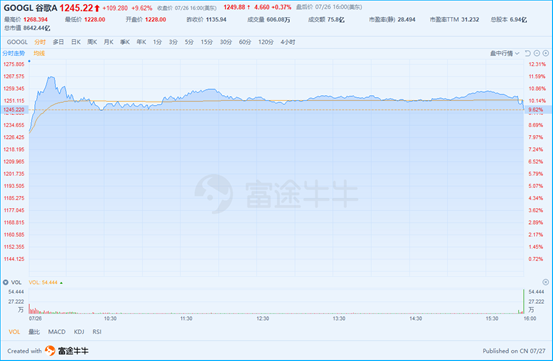
Task: Switch to the 年K chart tab
Action: 141,42
